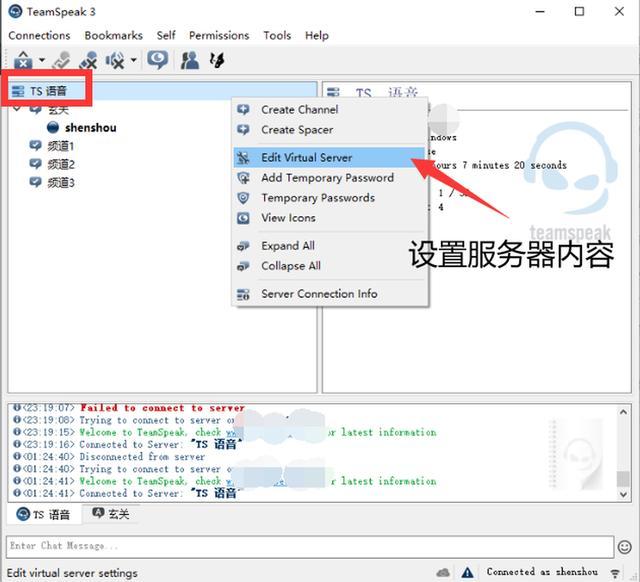The height and width of the screenshot is (582, 640).
Task: Choose Add Temporary Password menu entry
Action: point(330,178)
